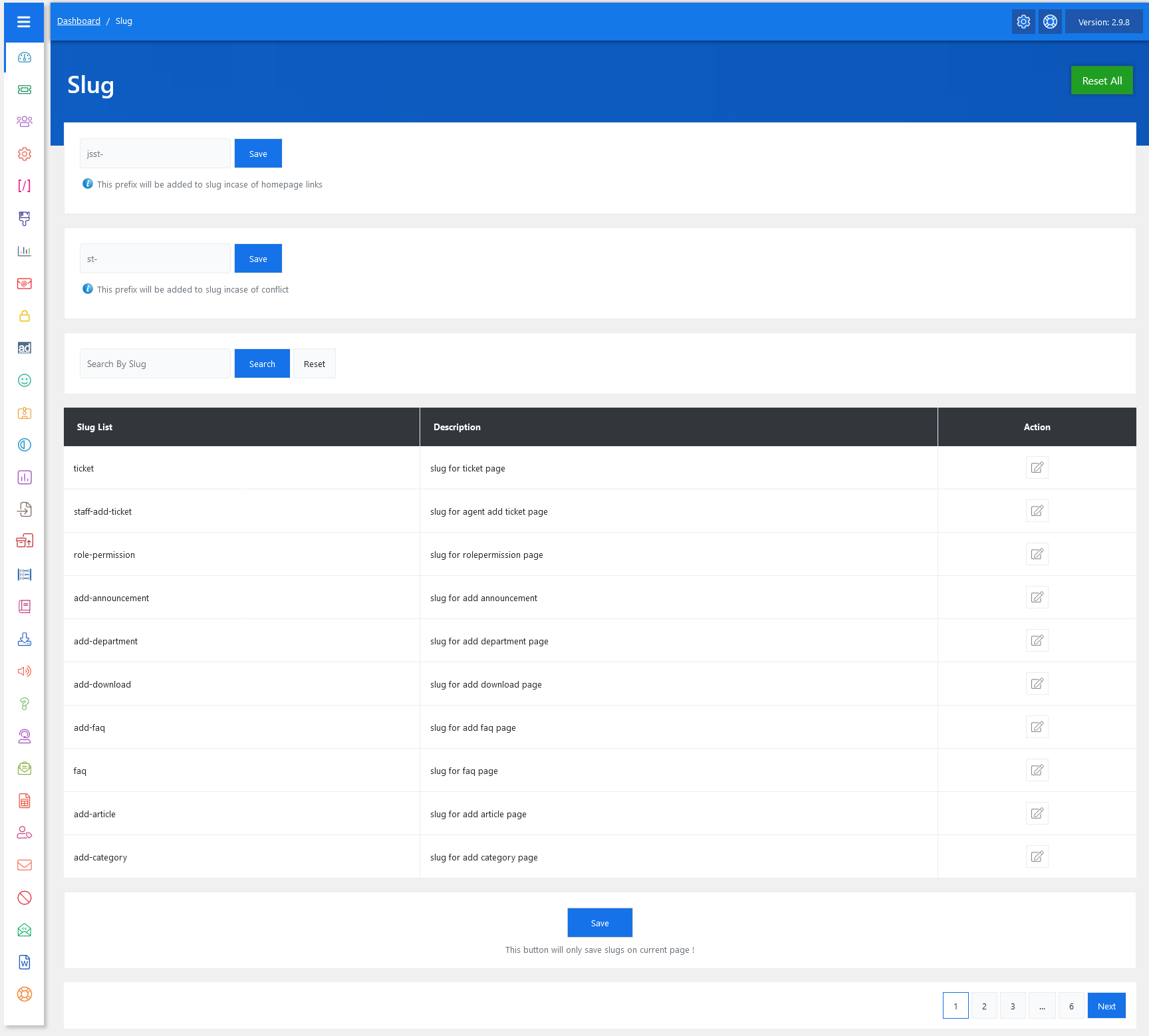
Task: Edit the add-category slug entry
Action: (x=1037, y=857)
